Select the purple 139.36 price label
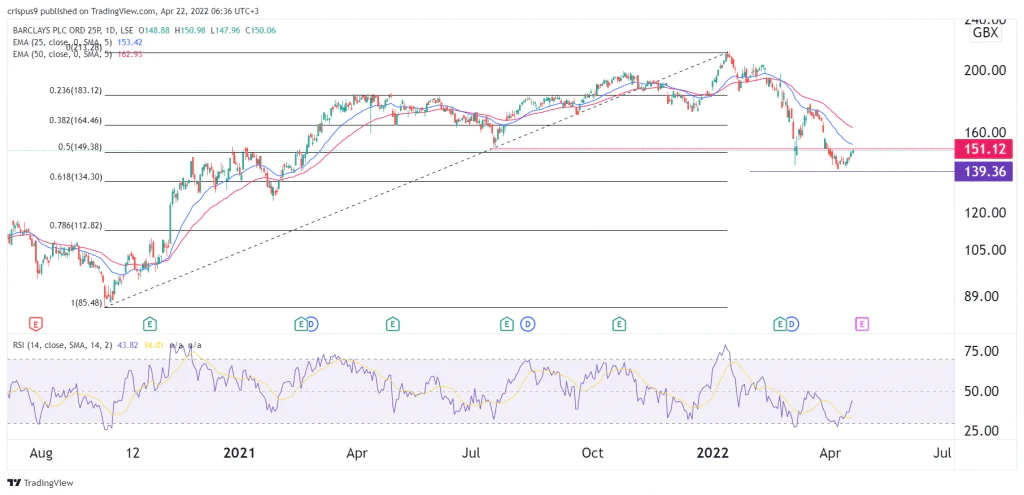 click(x=984, y=171)
